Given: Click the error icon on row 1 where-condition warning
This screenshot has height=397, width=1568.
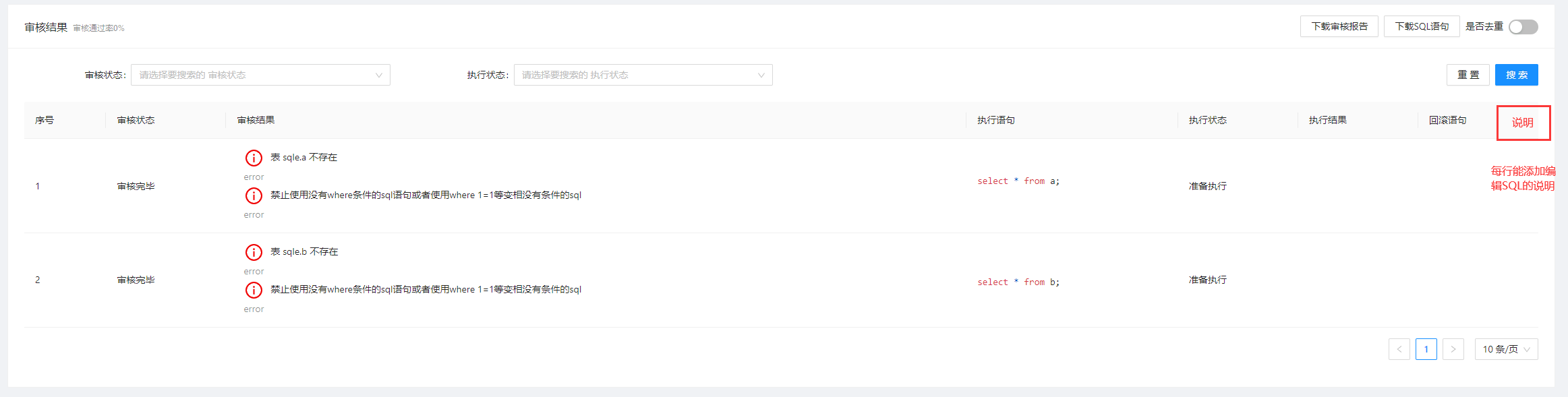Looking at the screenshot, I should (x=254, y=195).
